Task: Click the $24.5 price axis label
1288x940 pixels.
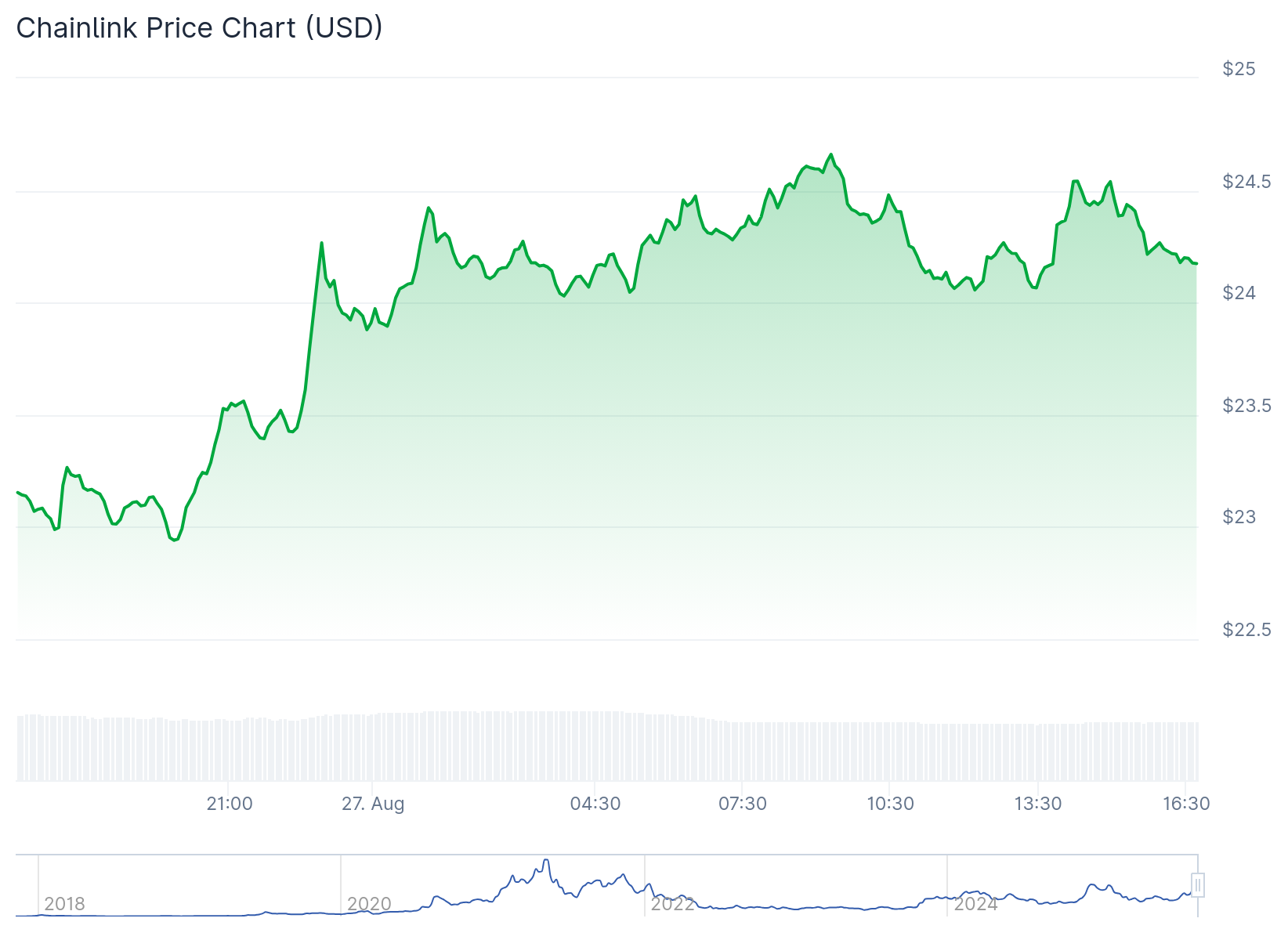Action: pyautogui.click(x=1246, y=182)
